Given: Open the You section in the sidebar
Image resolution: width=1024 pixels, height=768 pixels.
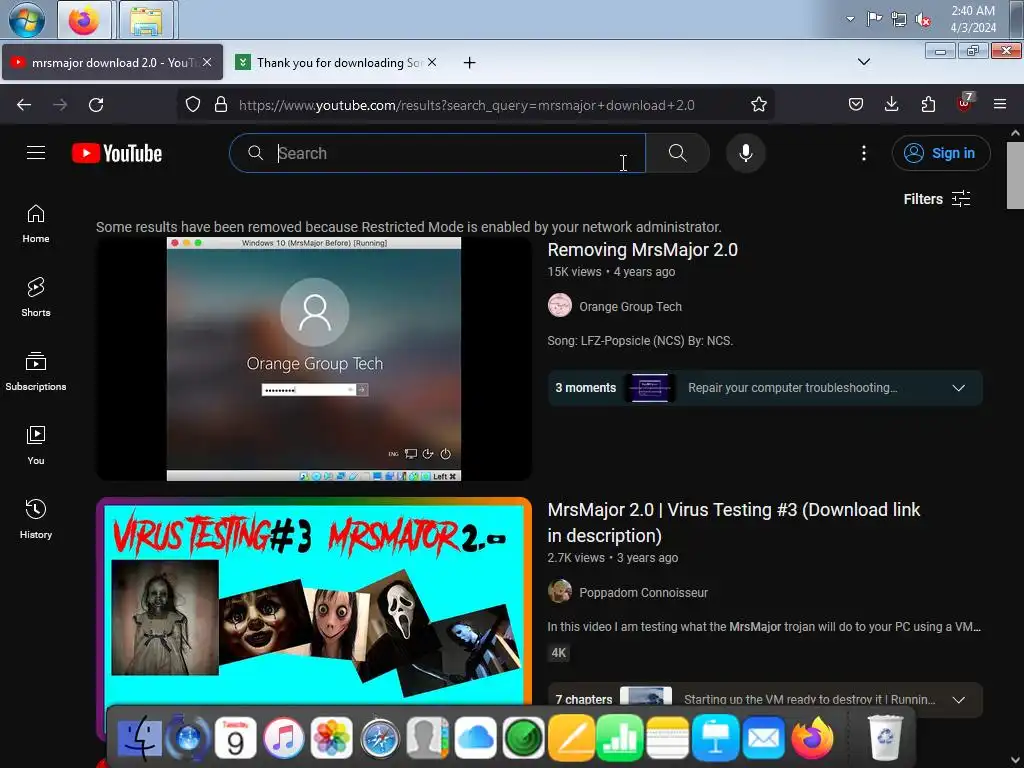Looking at the screenshot, I should click(36, 445).
